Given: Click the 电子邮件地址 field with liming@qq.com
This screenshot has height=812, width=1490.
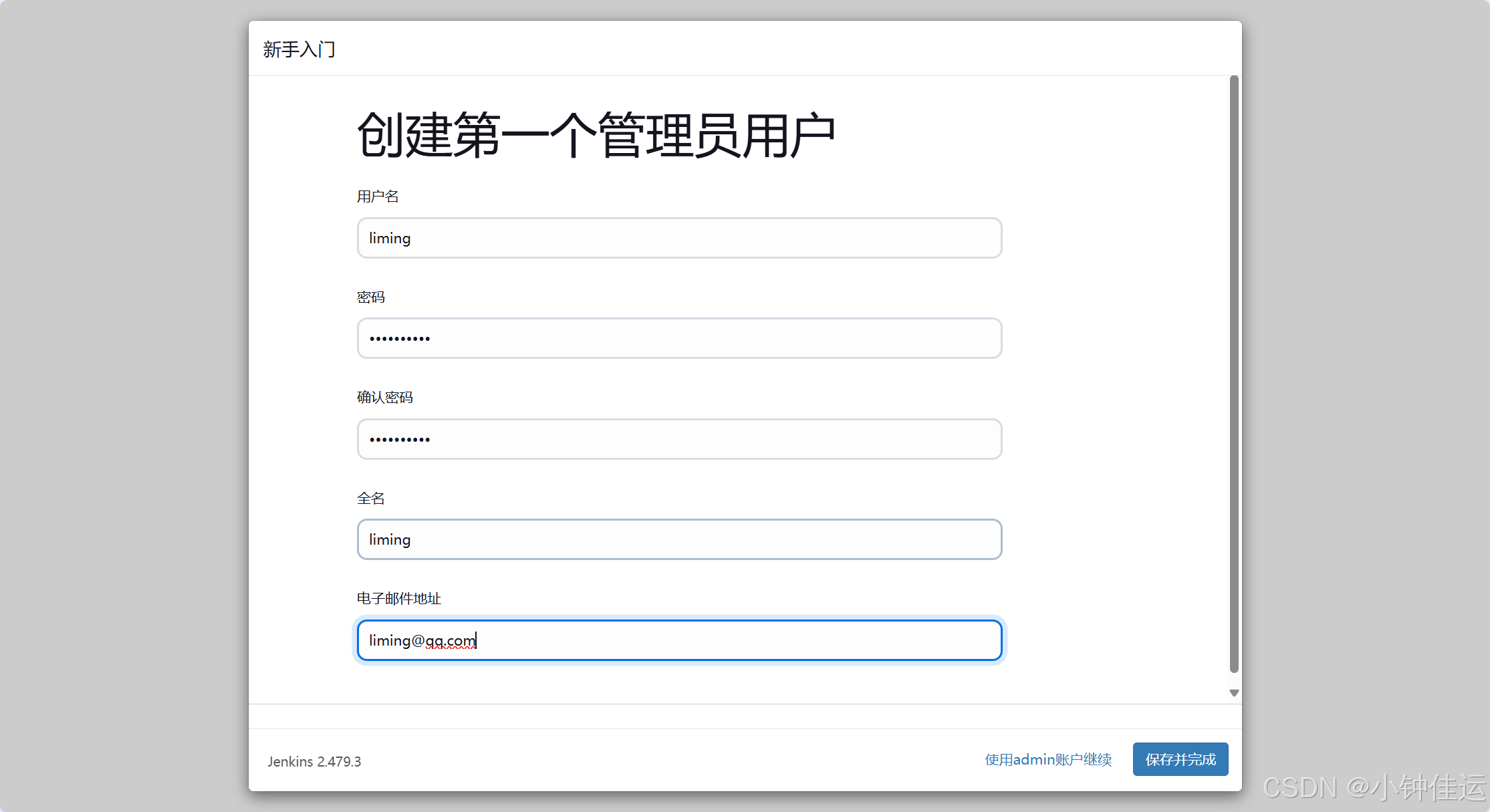Looking at the screenshot, I should [x=679, y=640].
